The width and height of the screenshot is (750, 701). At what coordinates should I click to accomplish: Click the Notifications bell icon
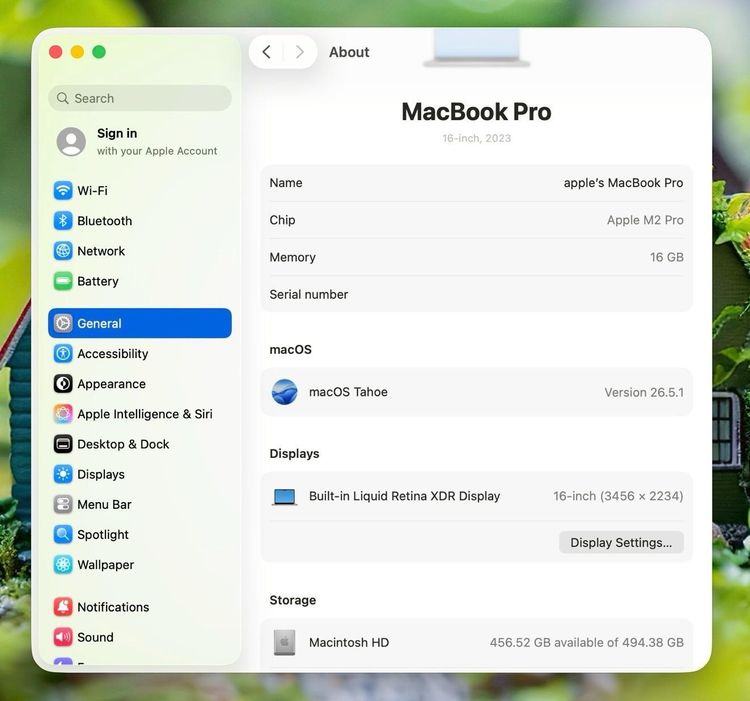(63, 607)
